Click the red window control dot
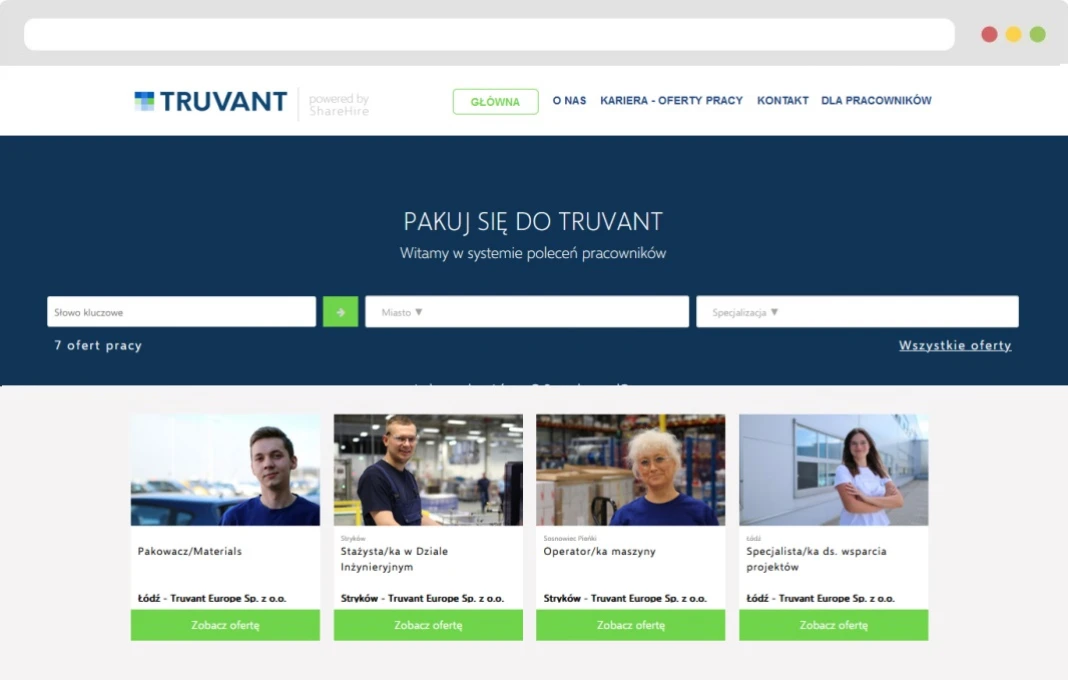This screenshot has height=680, width=1068. pos(989,34)
